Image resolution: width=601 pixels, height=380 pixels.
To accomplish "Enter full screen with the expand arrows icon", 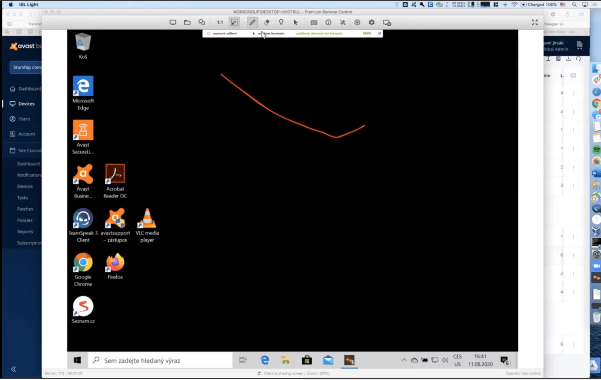I will tap(535, 23).
